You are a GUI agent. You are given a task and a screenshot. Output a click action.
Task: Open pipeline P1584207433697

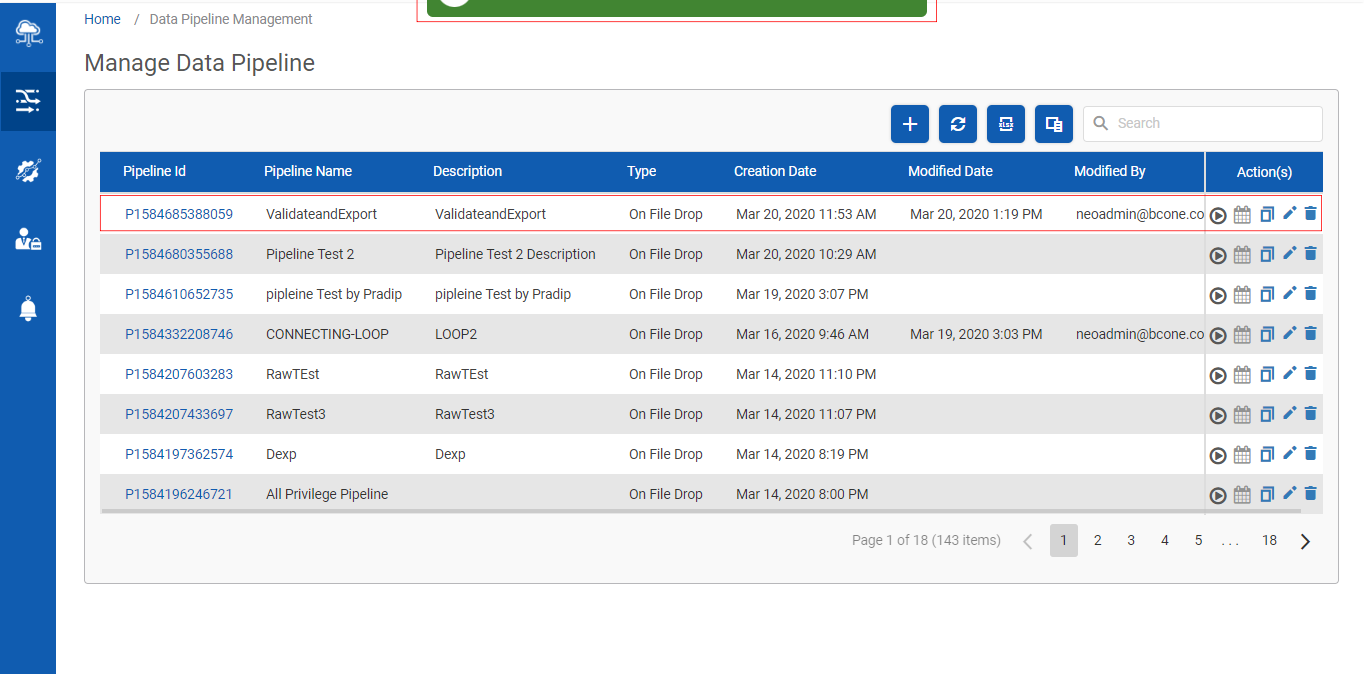point(179,414)
